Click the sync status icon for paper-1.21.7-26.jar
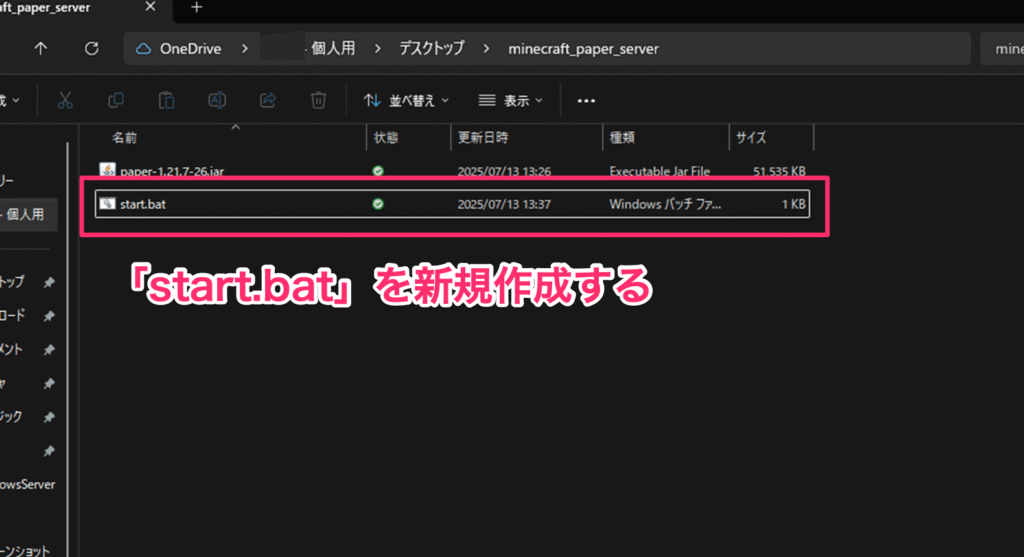 (377, 171)
